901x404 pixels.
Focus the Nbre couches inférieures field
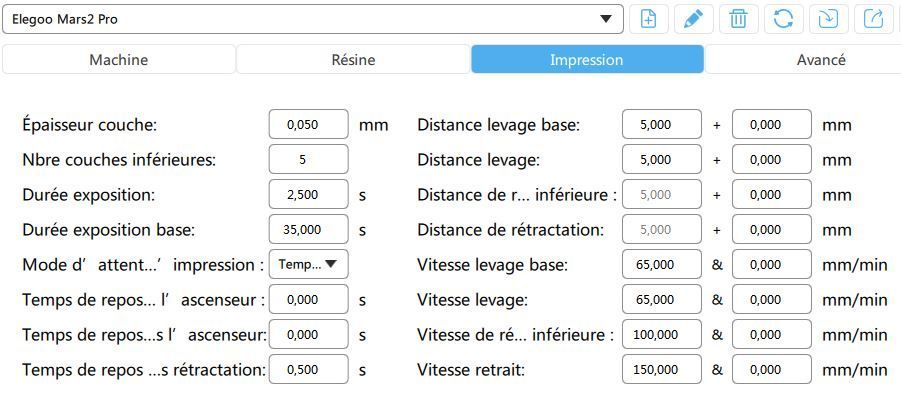(x=308, y=159)
